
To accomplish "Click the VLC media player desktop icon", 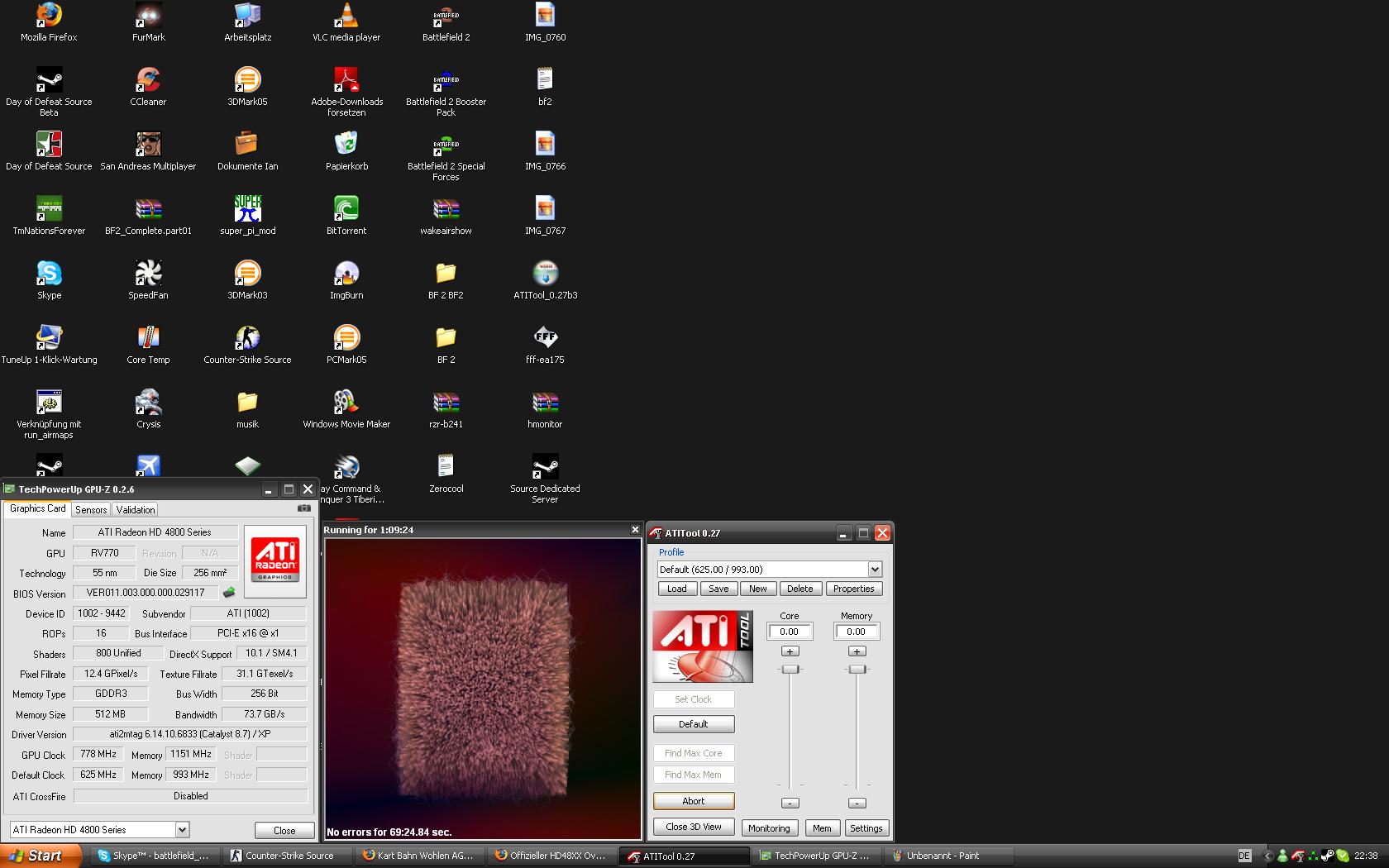I will point(346,22).
